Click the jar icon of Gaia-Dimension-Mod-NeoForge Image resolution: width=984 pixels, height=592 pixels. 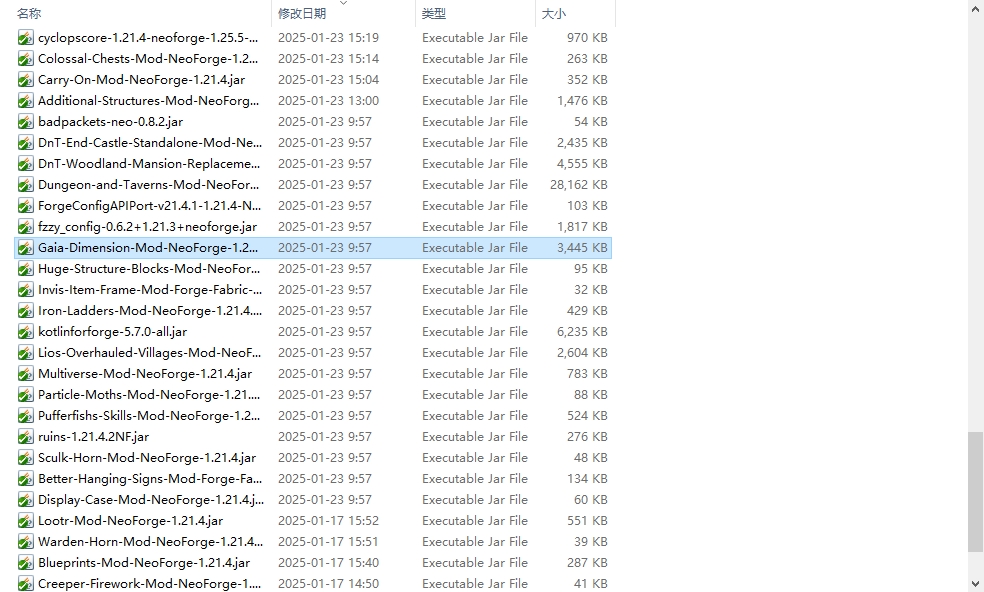pos(25,248)
